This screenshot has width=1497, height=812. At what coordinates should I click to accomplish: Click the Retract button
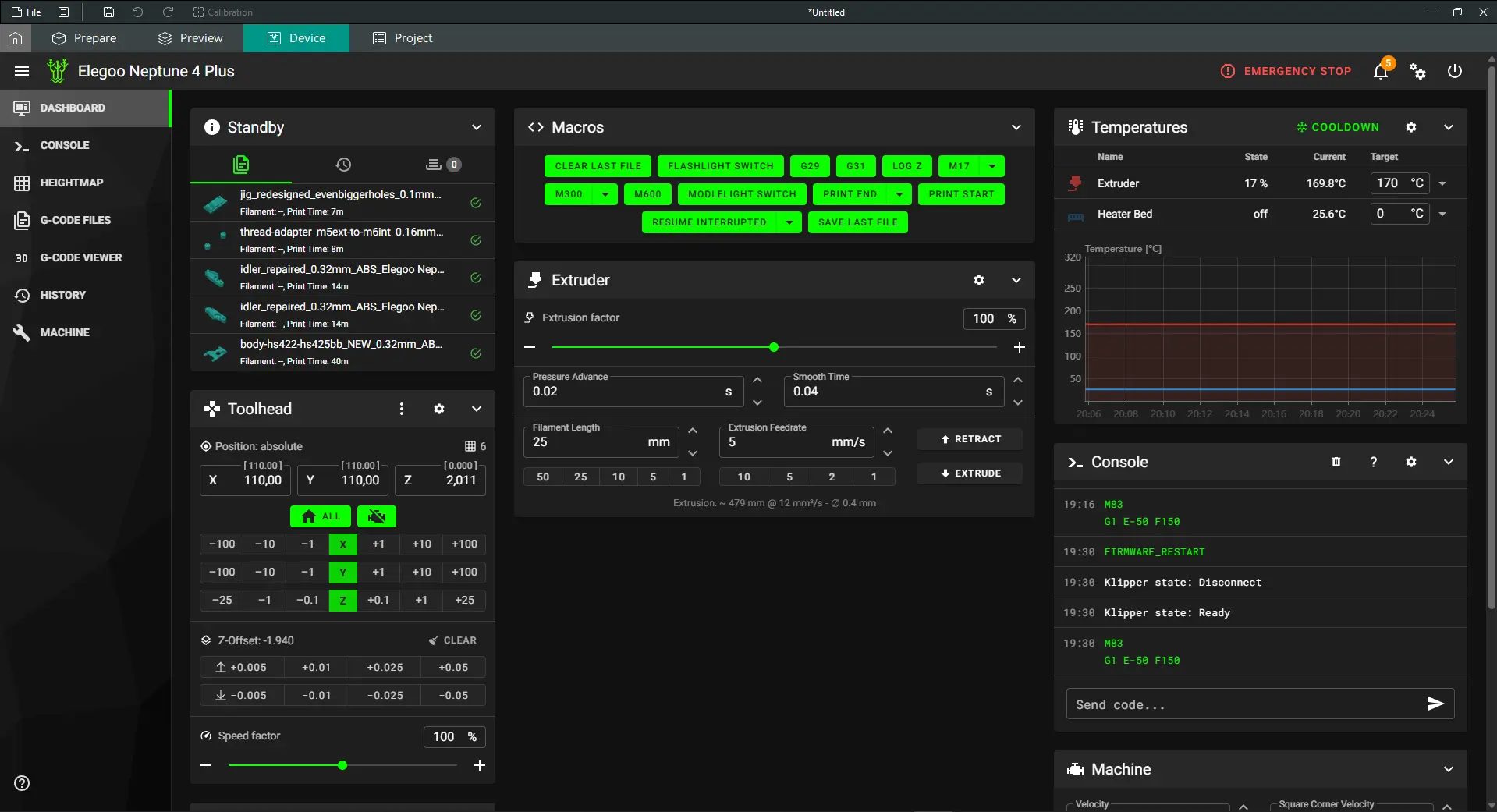[x=970, y=439]
